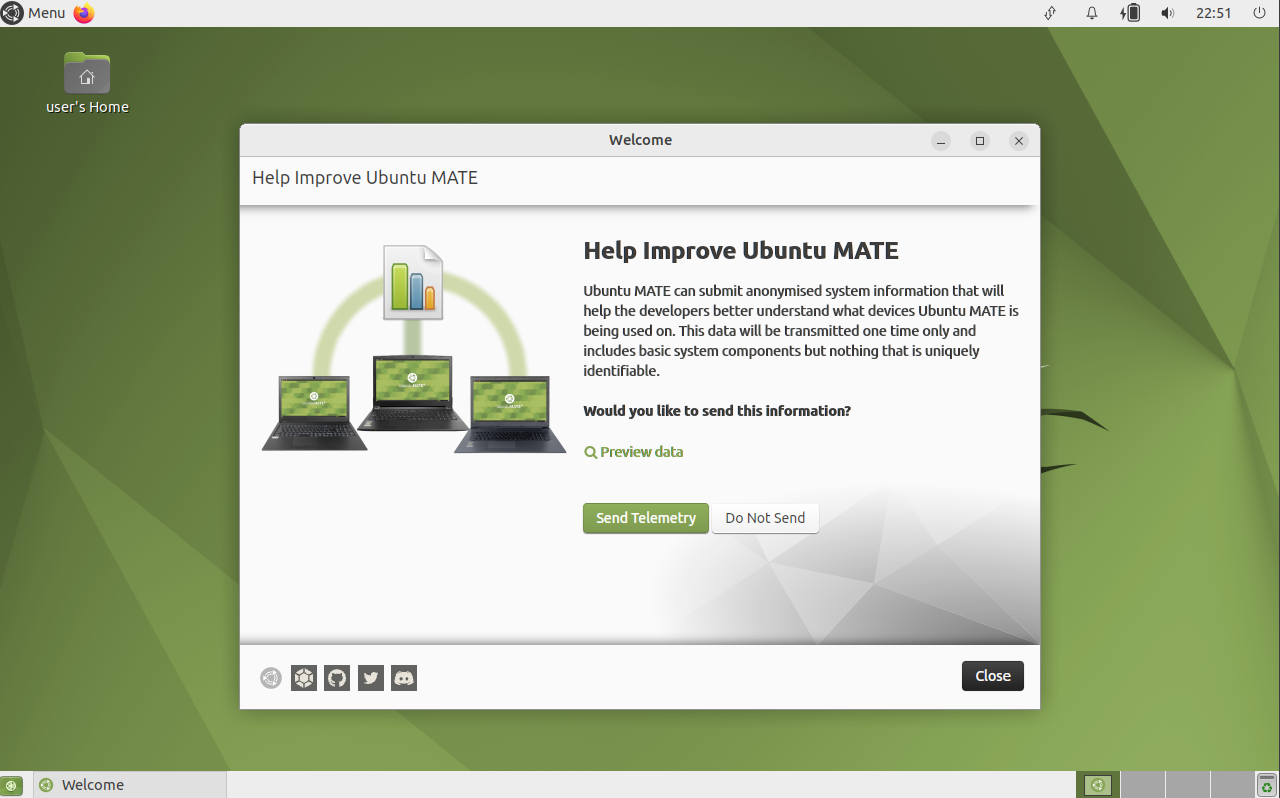This screenshot has width=1280, height=798.
Task: Close the Welcome dialog with Close button
Action: [x=993, y=676]
